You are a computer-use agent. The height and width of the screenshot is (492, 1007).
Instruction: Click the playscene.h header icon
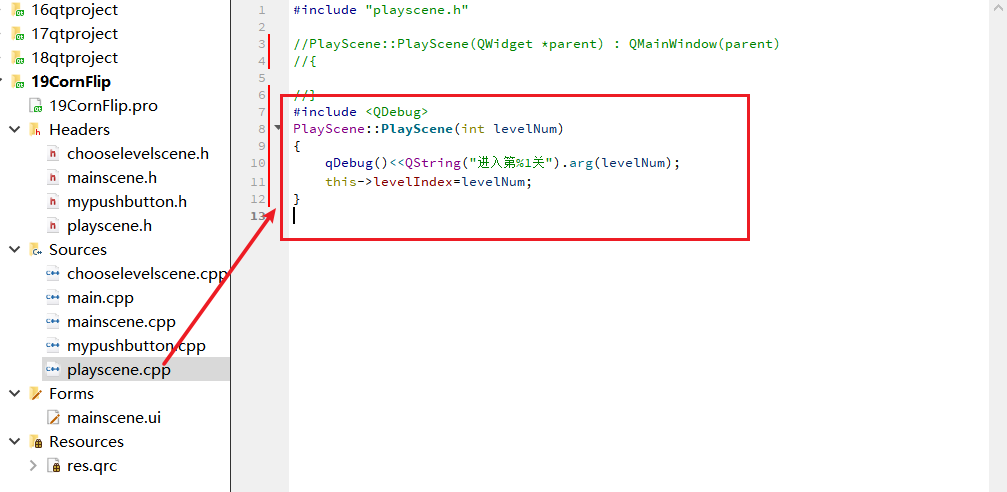click(x=53, y=226)
